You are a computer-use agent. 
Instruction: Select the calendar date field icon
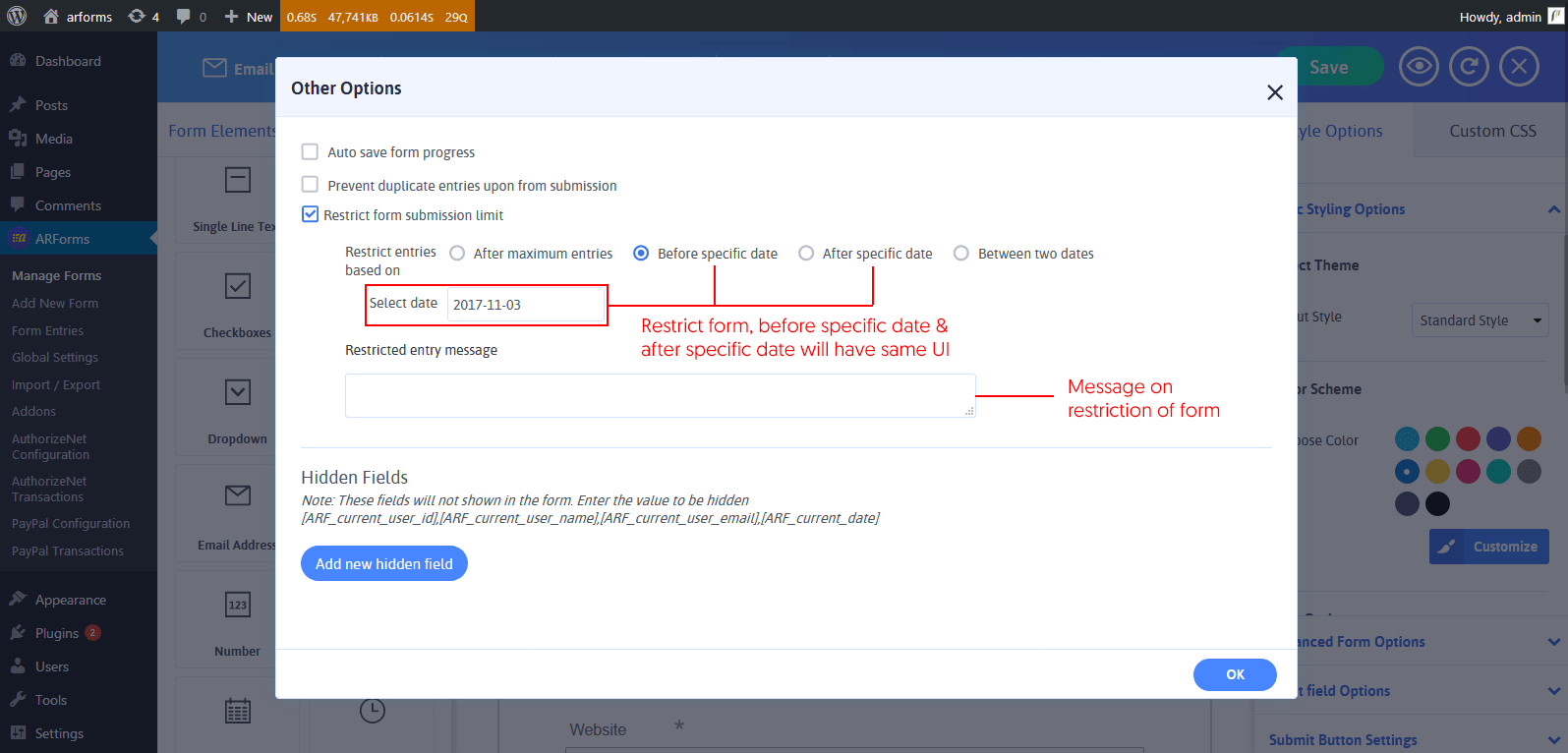(x=238, y=711)
